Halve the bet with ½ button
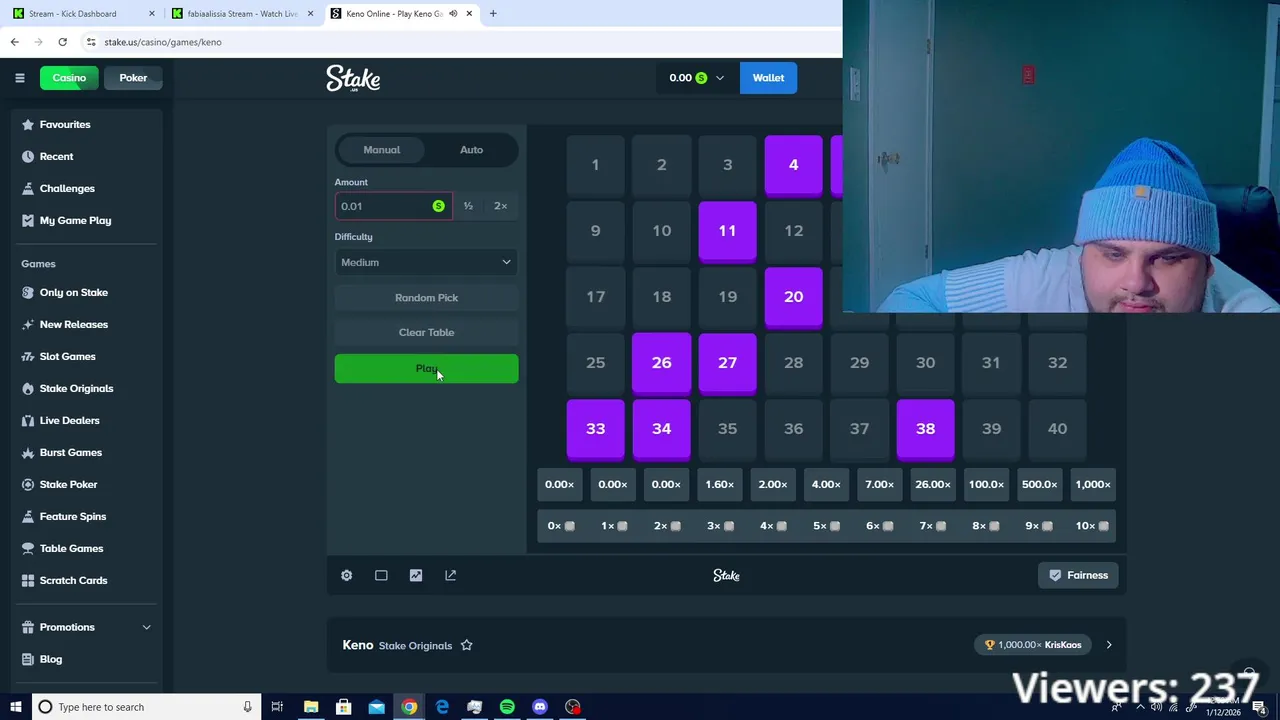Image resolution: width=1280 pixels, height=720 pixels. click(x=468, y=206)
